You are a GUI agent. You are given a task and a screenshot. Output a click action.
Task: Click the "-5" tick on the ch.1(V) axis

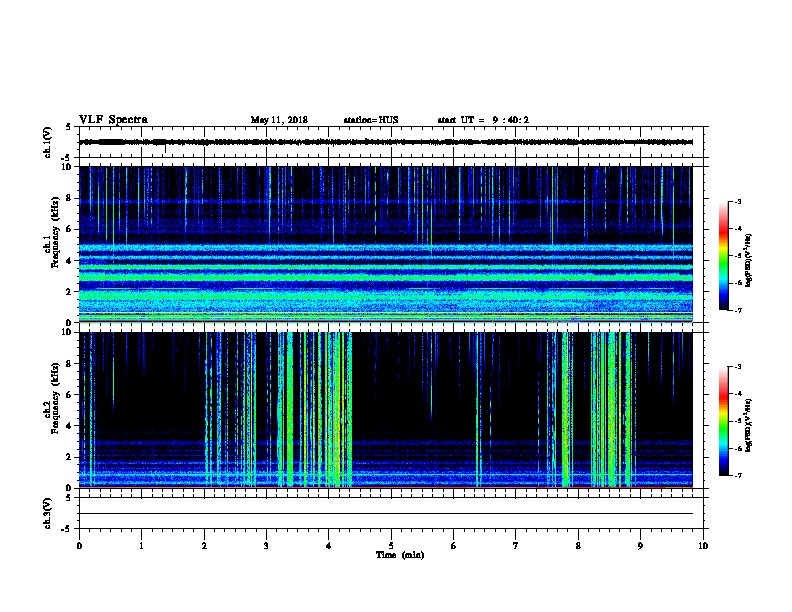[x=67, y=158]
